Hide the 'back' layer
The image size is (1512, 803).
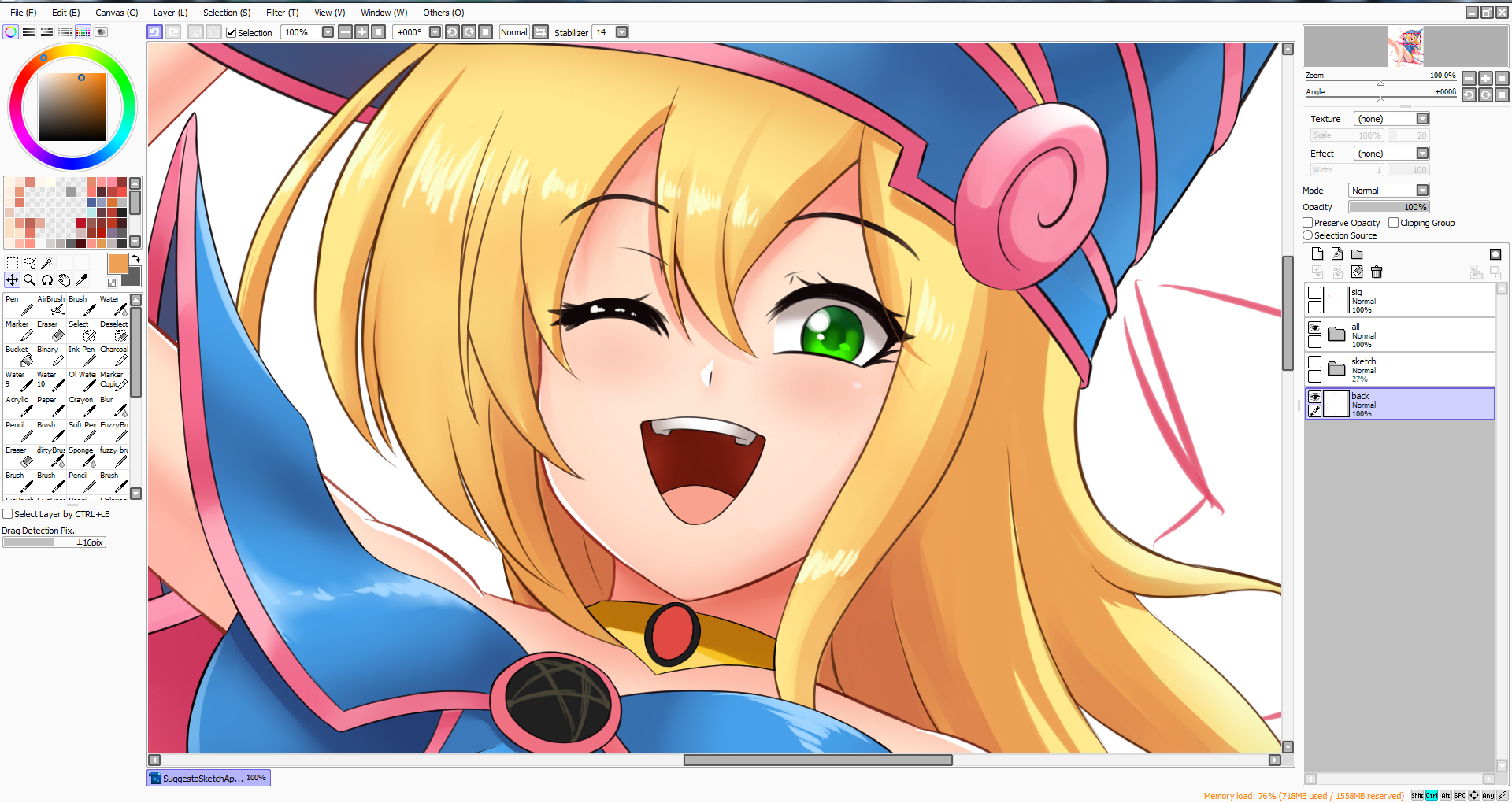pos(1315,398)
